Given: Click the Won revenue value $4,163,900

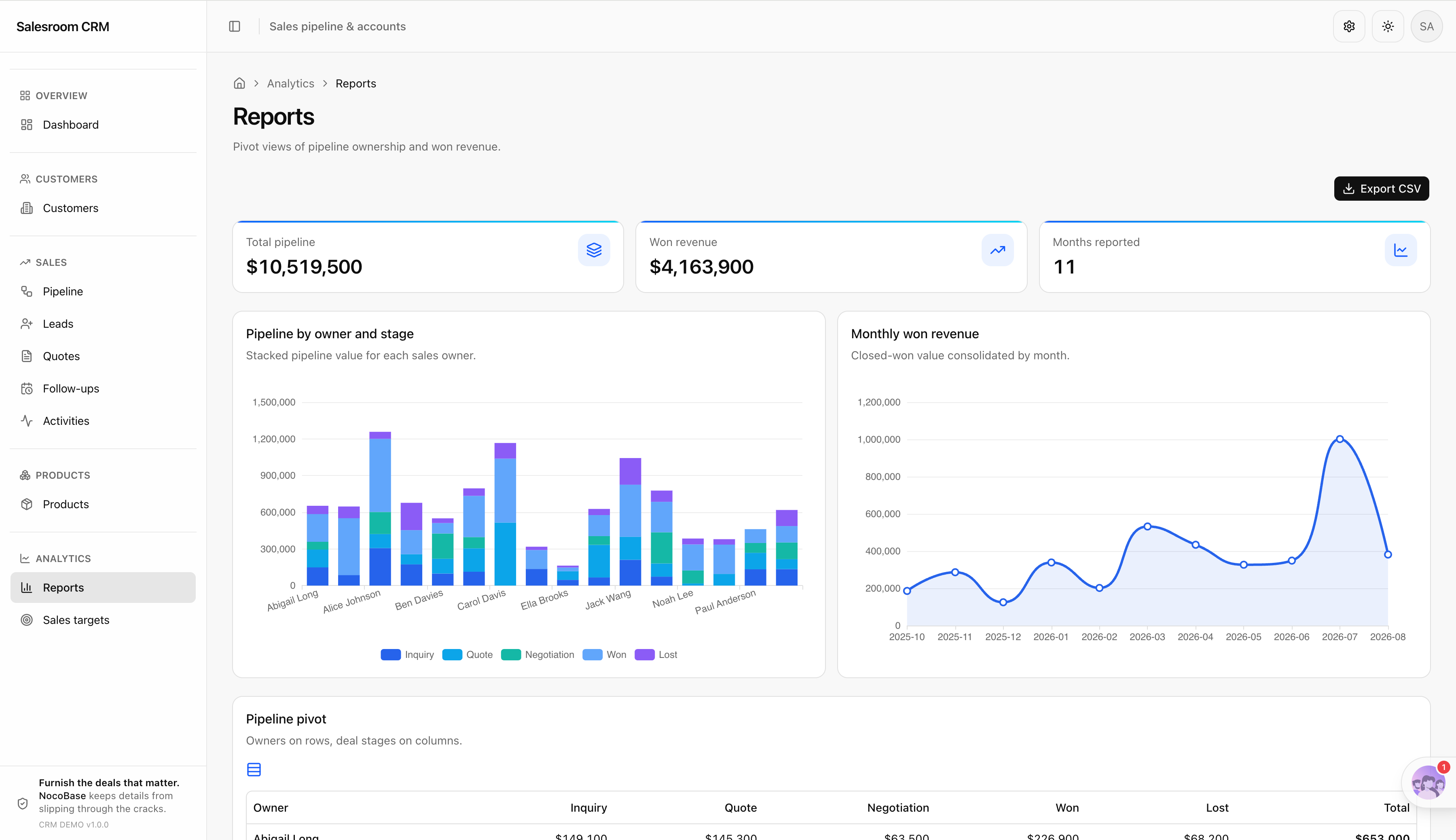Looking at the screenshot, I should point(701,267).
